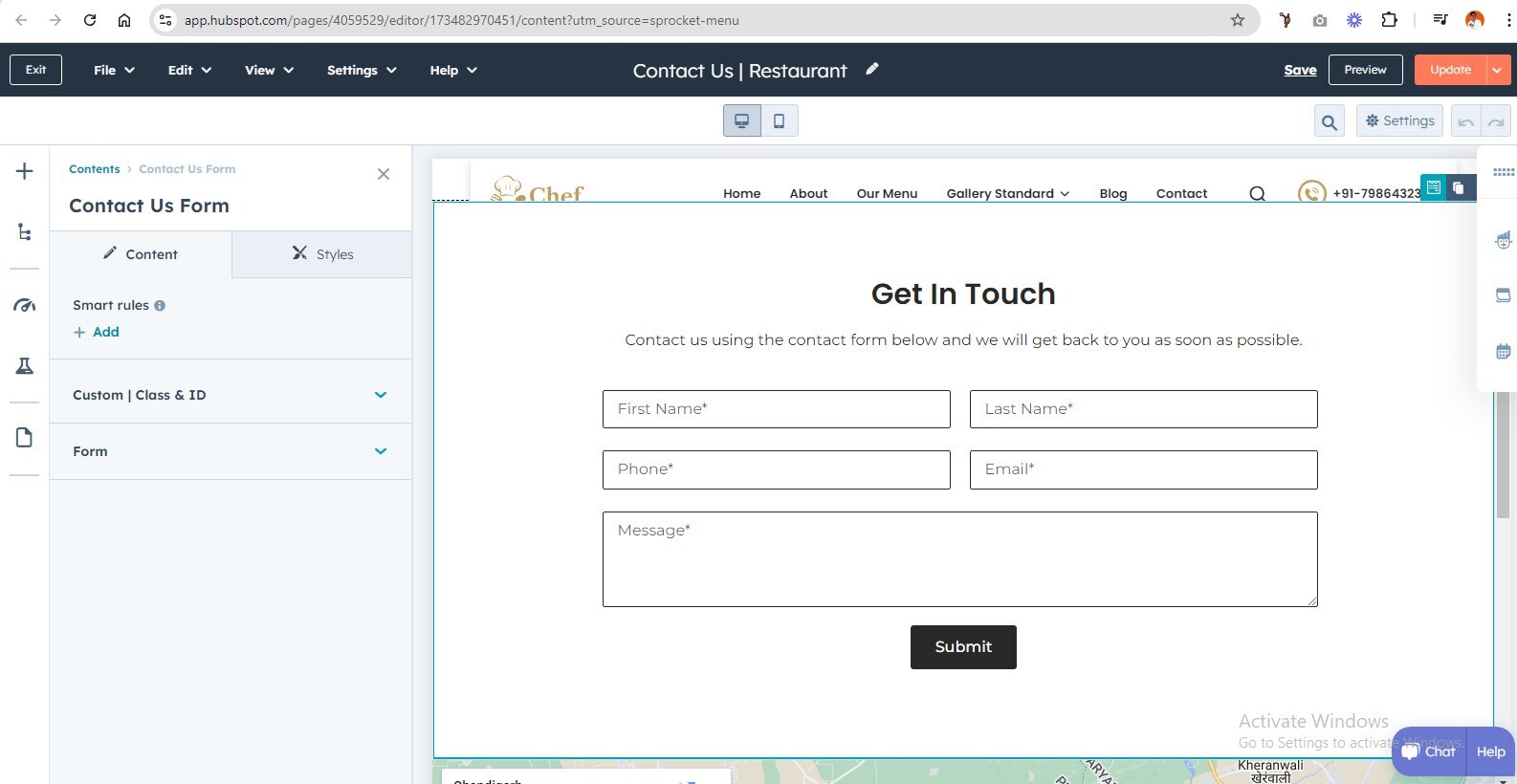
Task: Close the Contact Us Form panel
Action: click(x=384, y=174)
